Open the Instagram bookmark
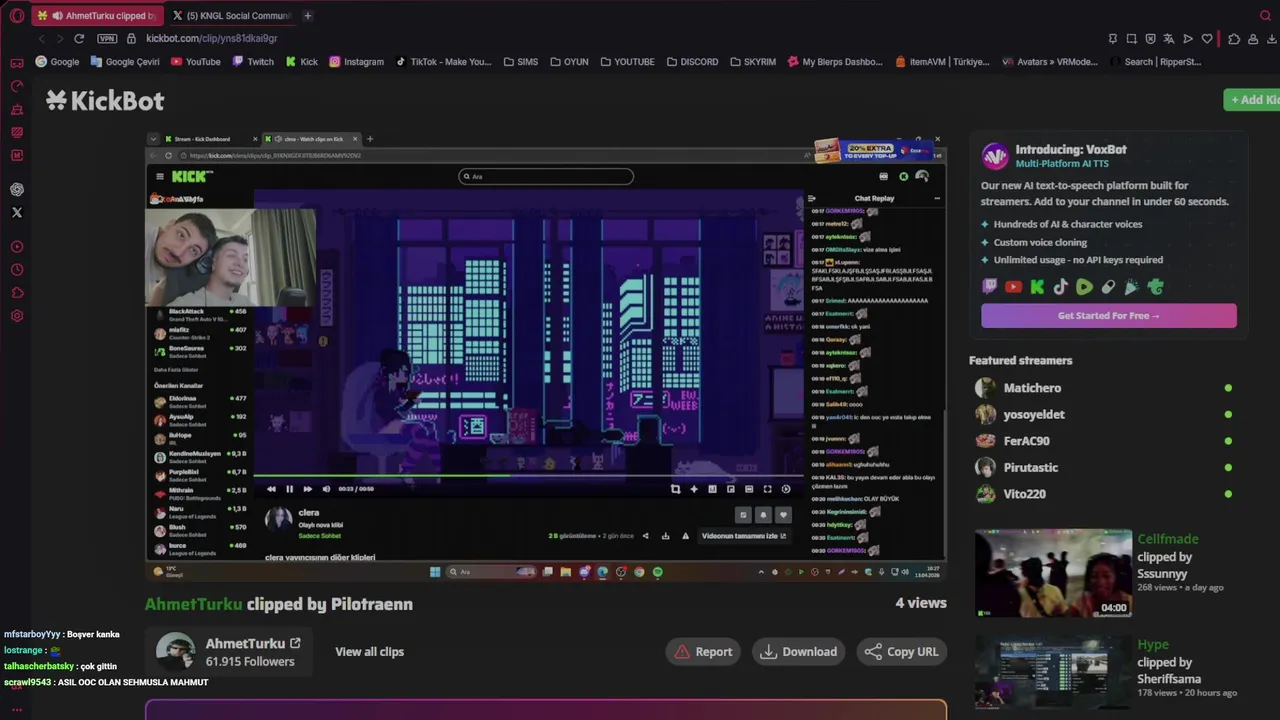This screenshot has height=720, width=1280. pos(356,61)
